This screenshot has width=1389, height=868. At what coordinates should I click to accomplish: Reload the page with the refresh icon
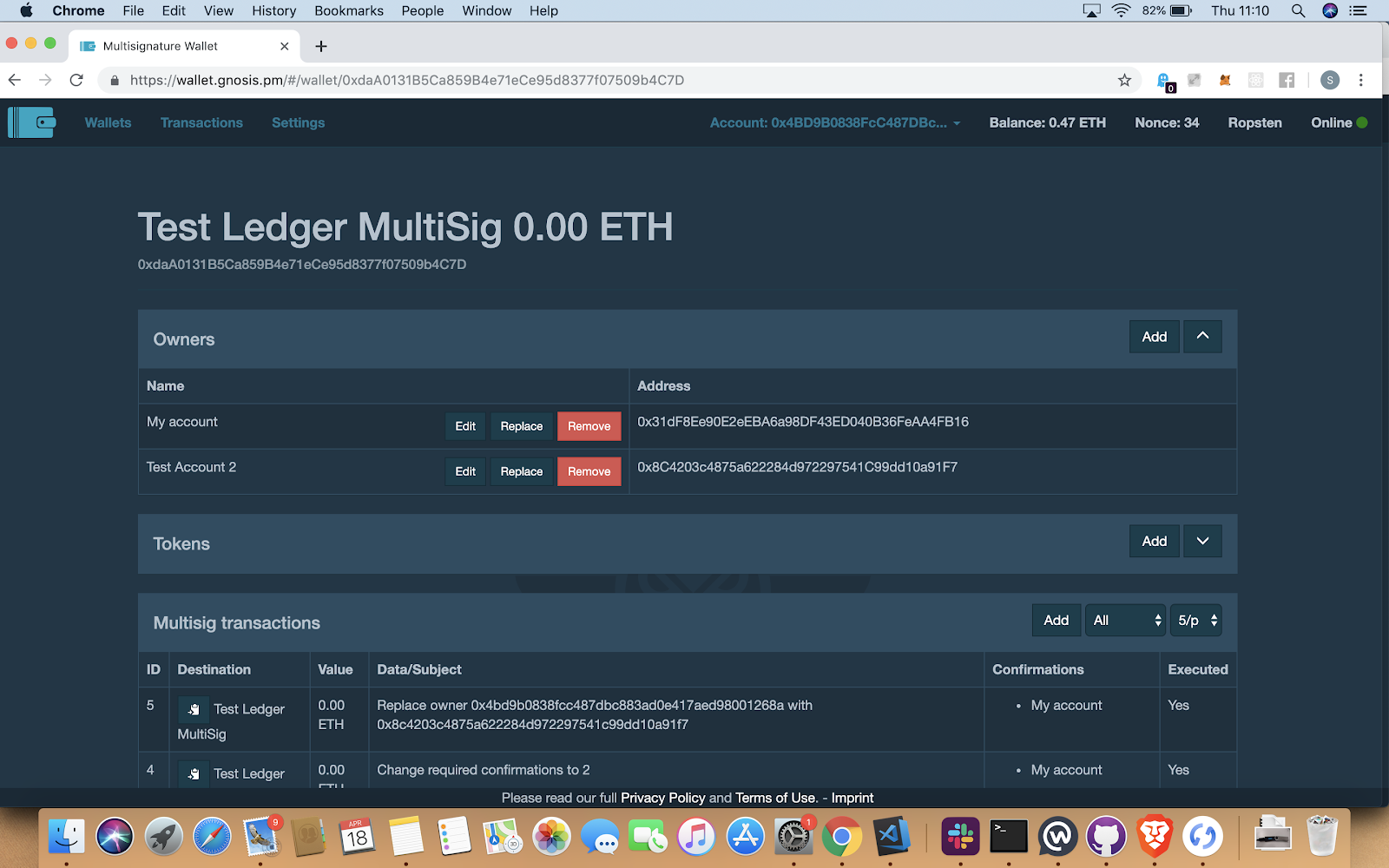tap(76, 80)
